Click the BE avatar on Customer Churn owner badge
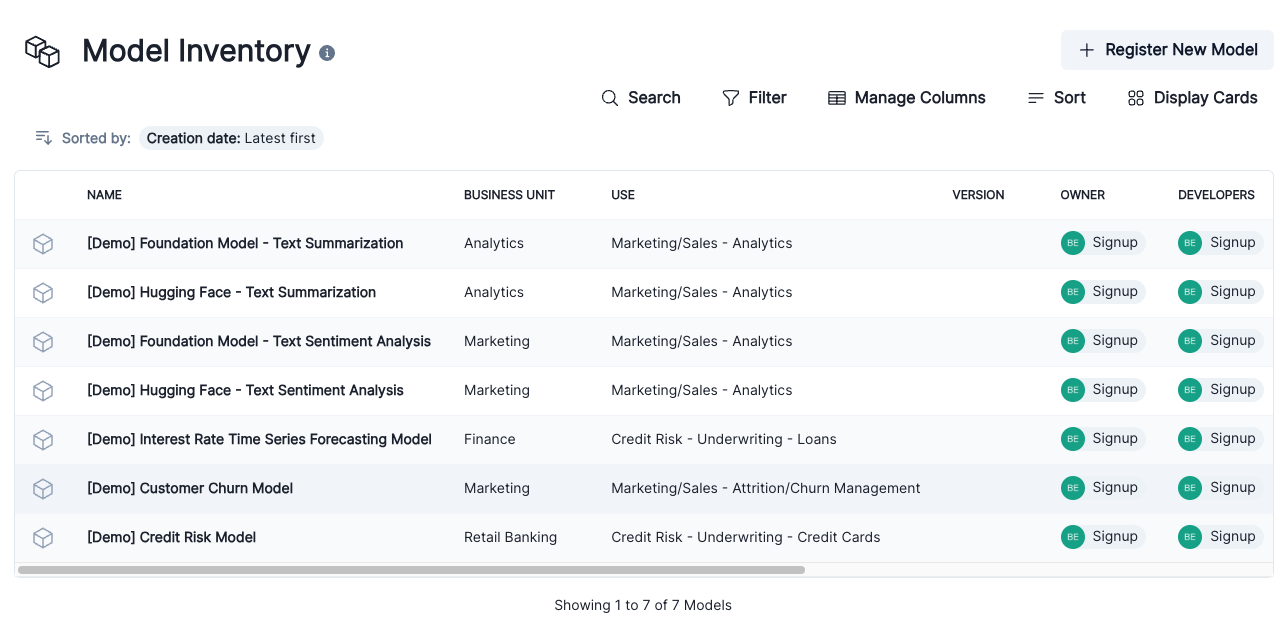Viewport: 1288px width, 636px height. [x=1072, y=488]
